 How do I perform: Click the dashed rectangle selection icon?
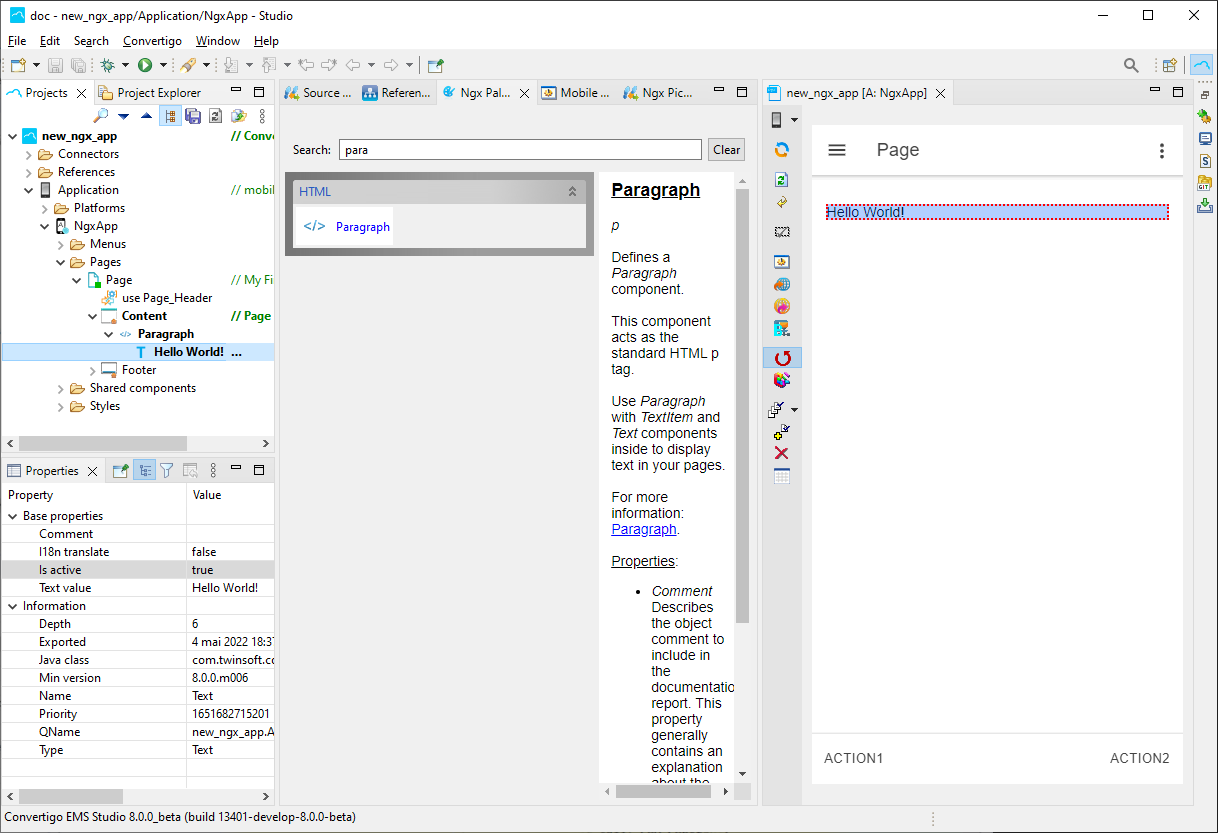point(782,232)
